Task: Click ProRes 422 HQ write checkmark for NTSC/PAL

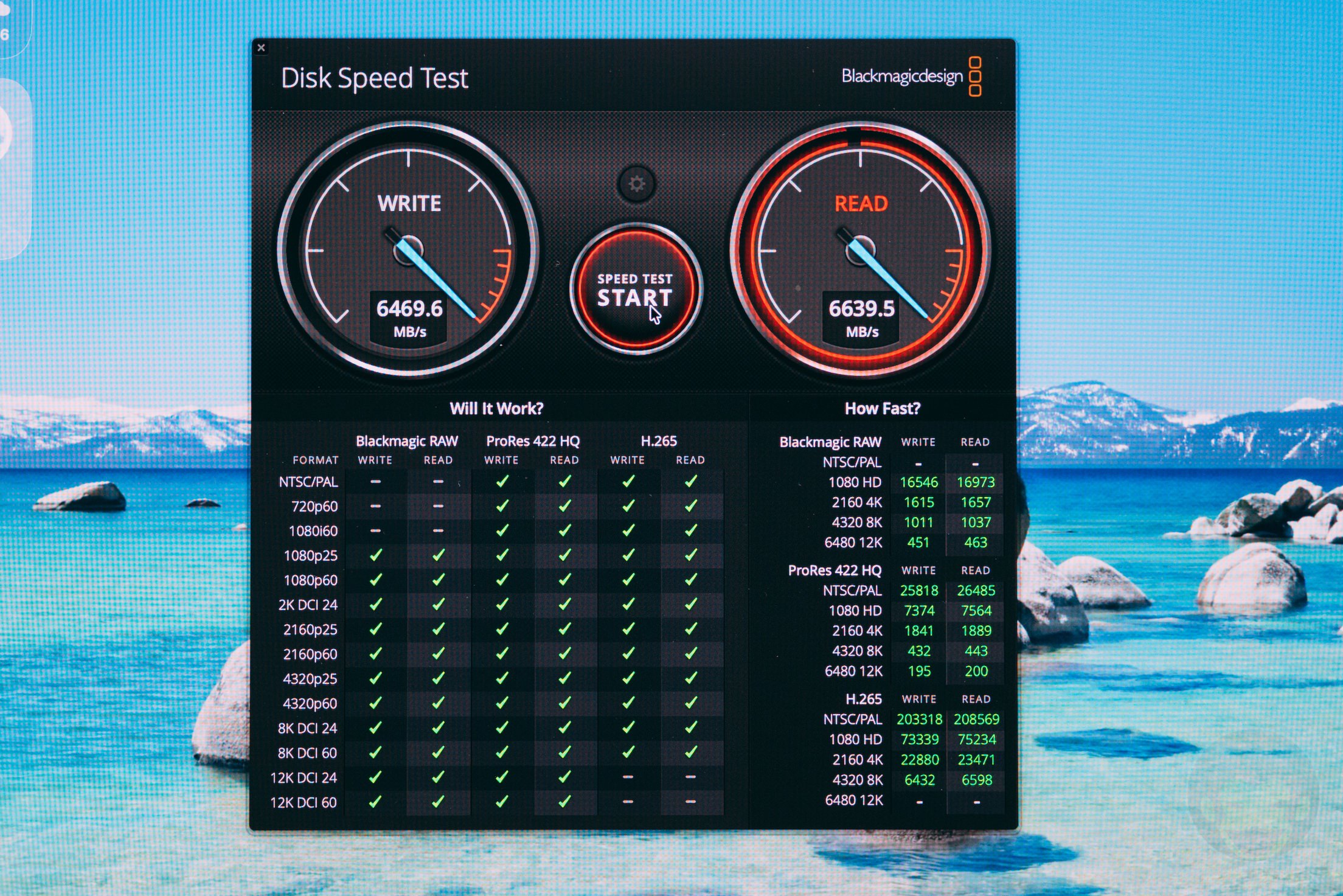Action: (502, 482)
